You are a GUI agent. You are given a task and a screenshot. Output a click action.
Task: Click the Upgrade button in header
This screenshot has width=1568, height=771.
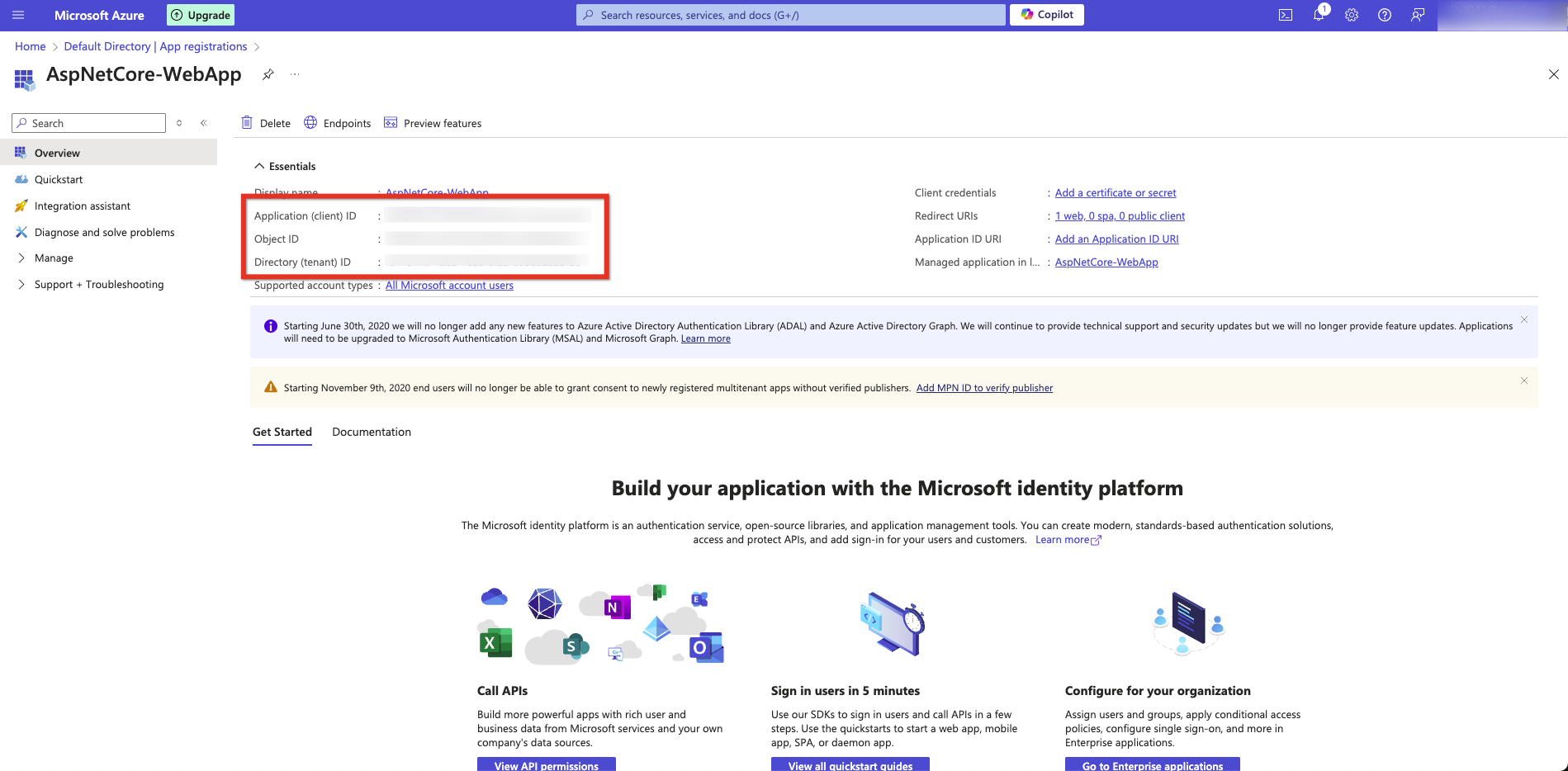201,15
